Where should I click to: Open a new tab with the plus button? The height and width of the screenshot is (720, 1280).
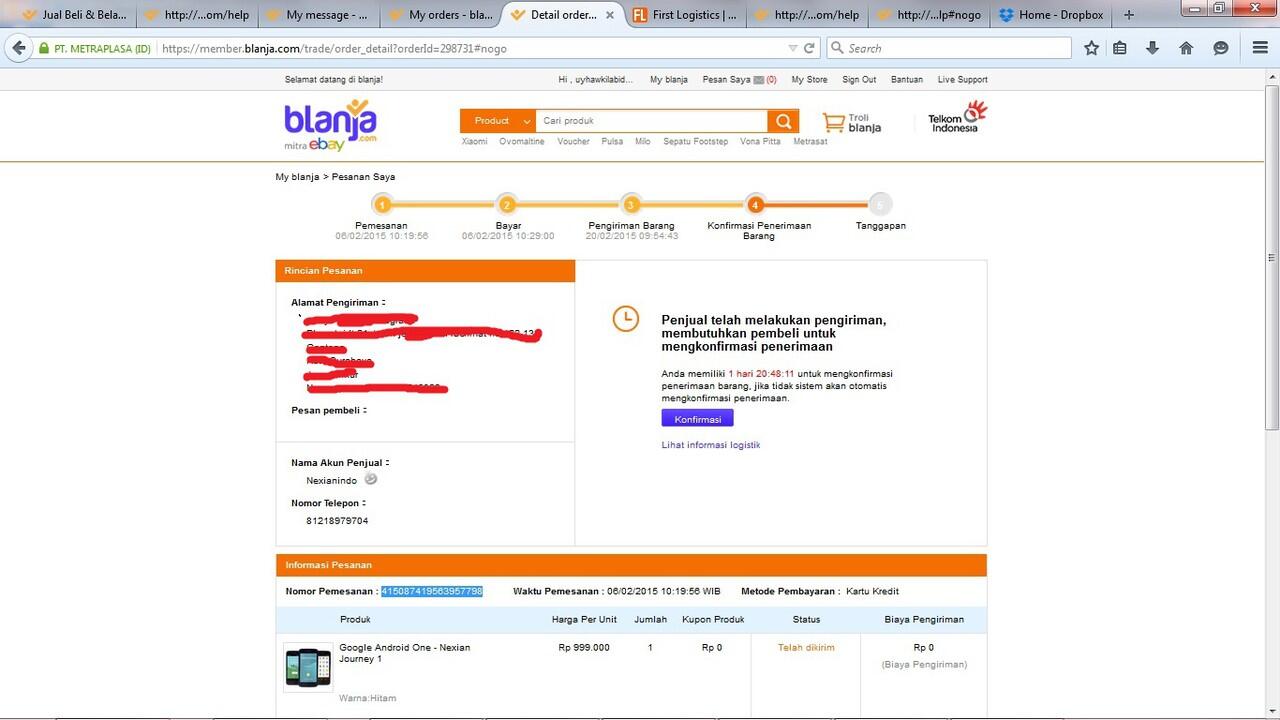point(1129,15)
